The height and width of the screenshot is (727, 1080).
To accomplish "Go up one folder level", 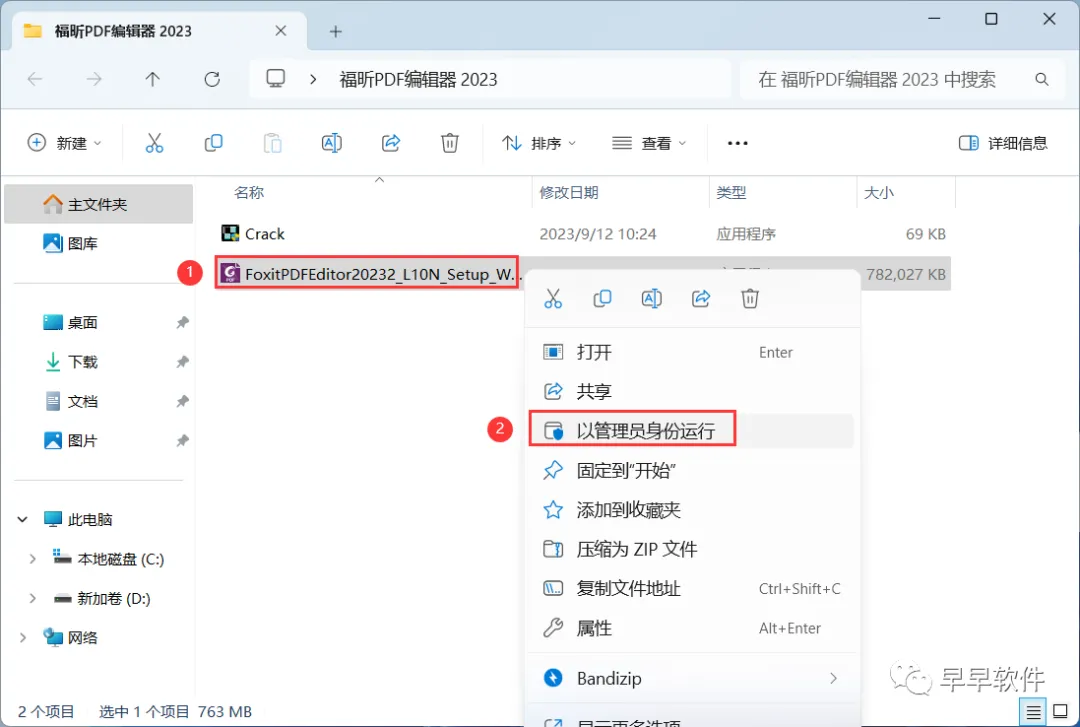I will pyautogui.click(x=153, y=79).
